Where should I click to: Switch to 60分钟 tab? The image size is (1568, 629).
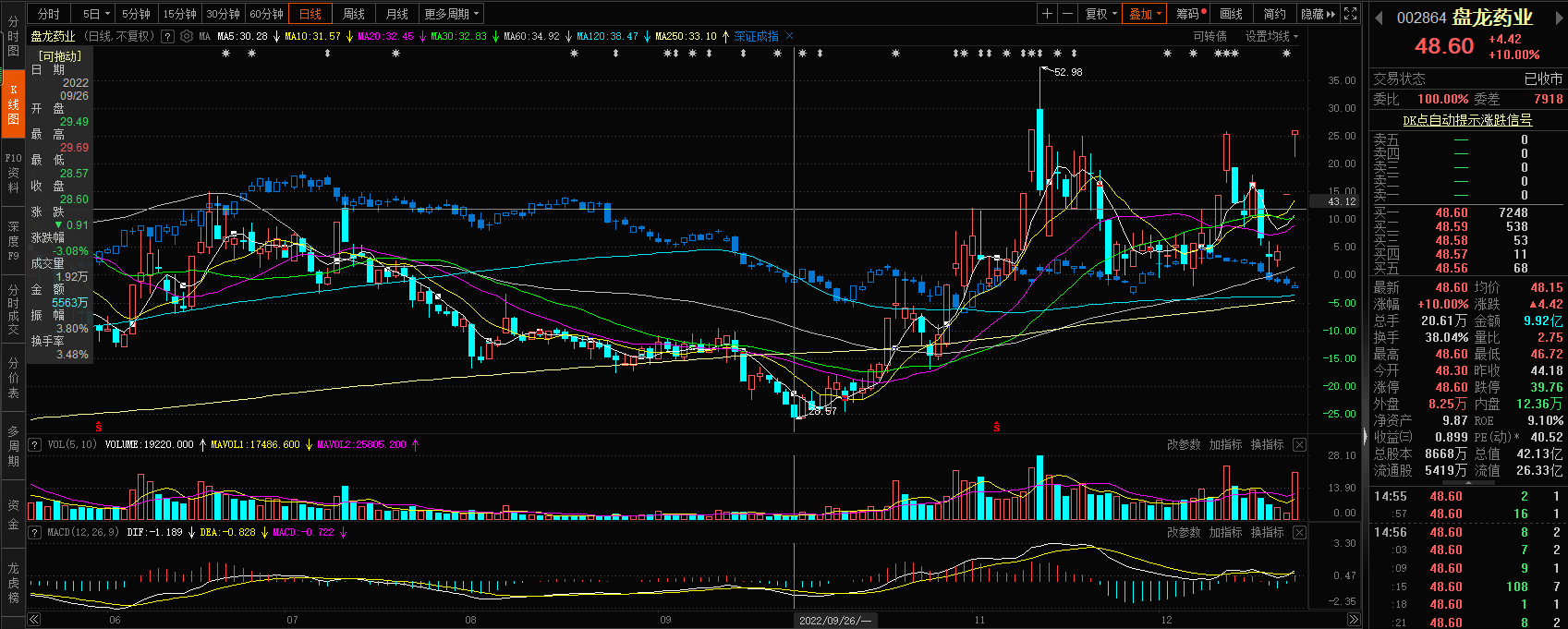tap(267, 14)
